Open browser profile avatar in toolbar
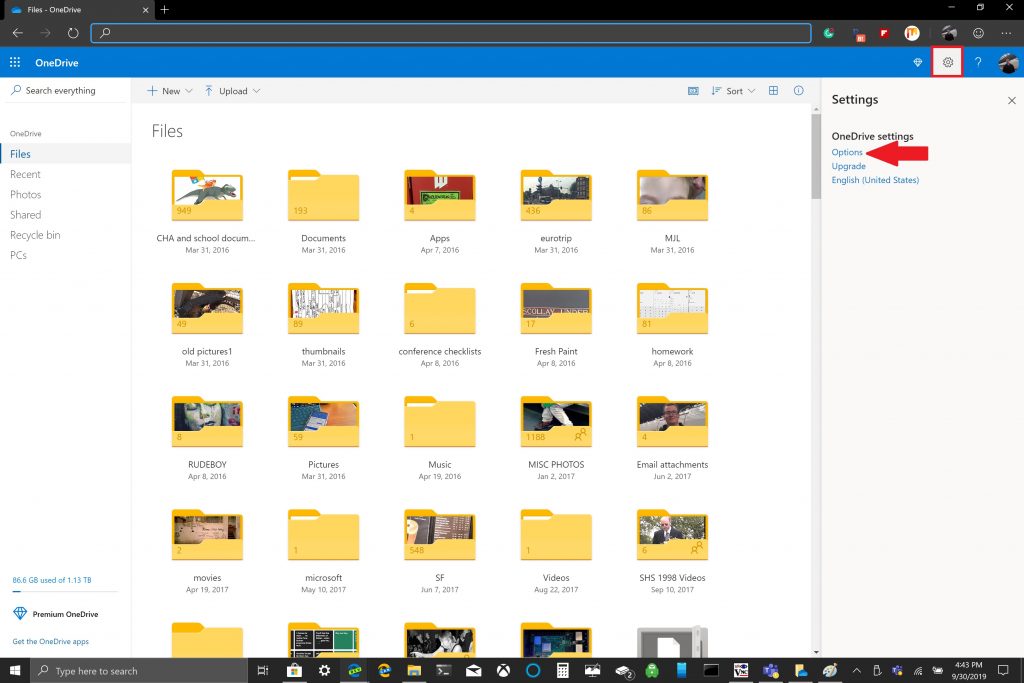Viewport: 1024px width, 683px height. pyautogui.click(x=949, y=33)
